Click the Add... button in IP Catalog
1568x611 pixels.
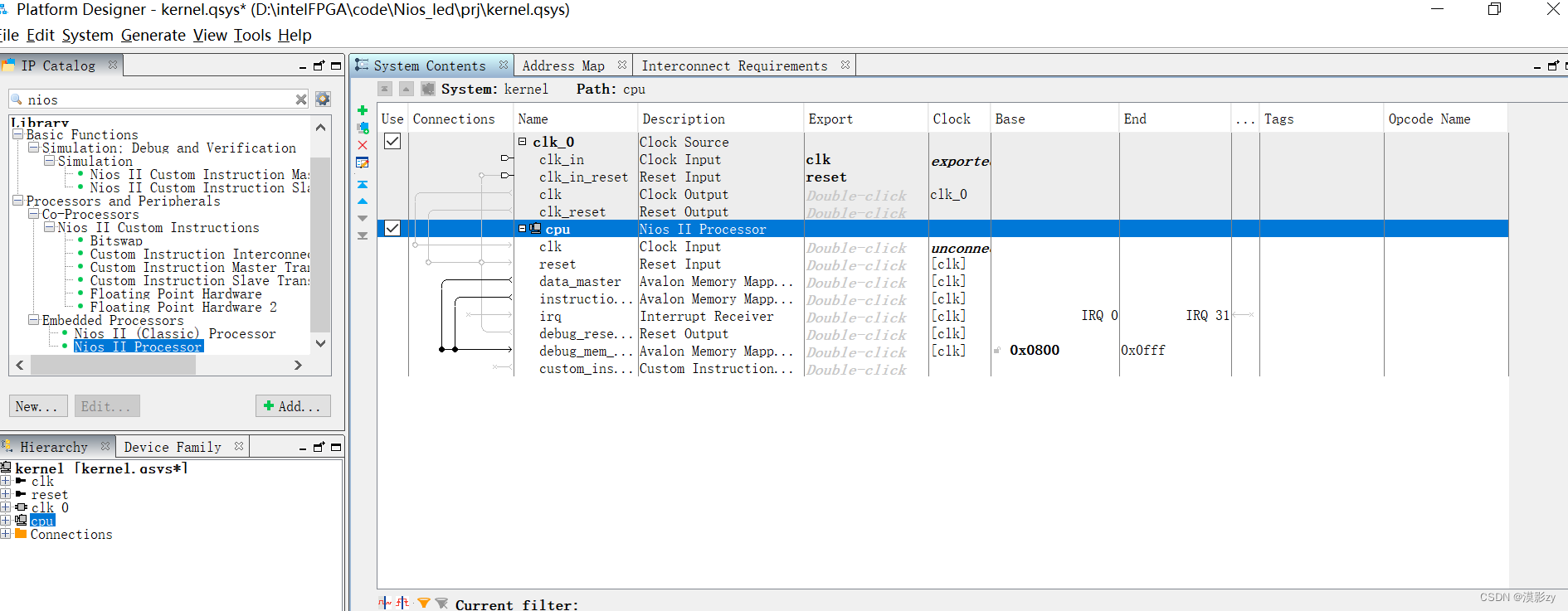293,406
